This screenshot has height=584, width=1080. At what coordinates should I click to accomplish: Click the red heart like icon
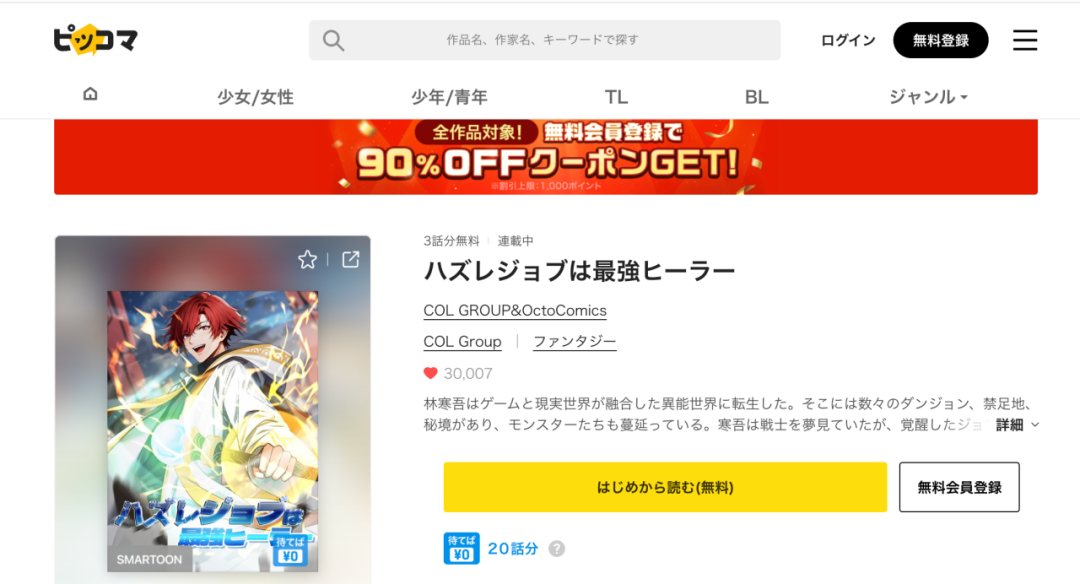430,373
